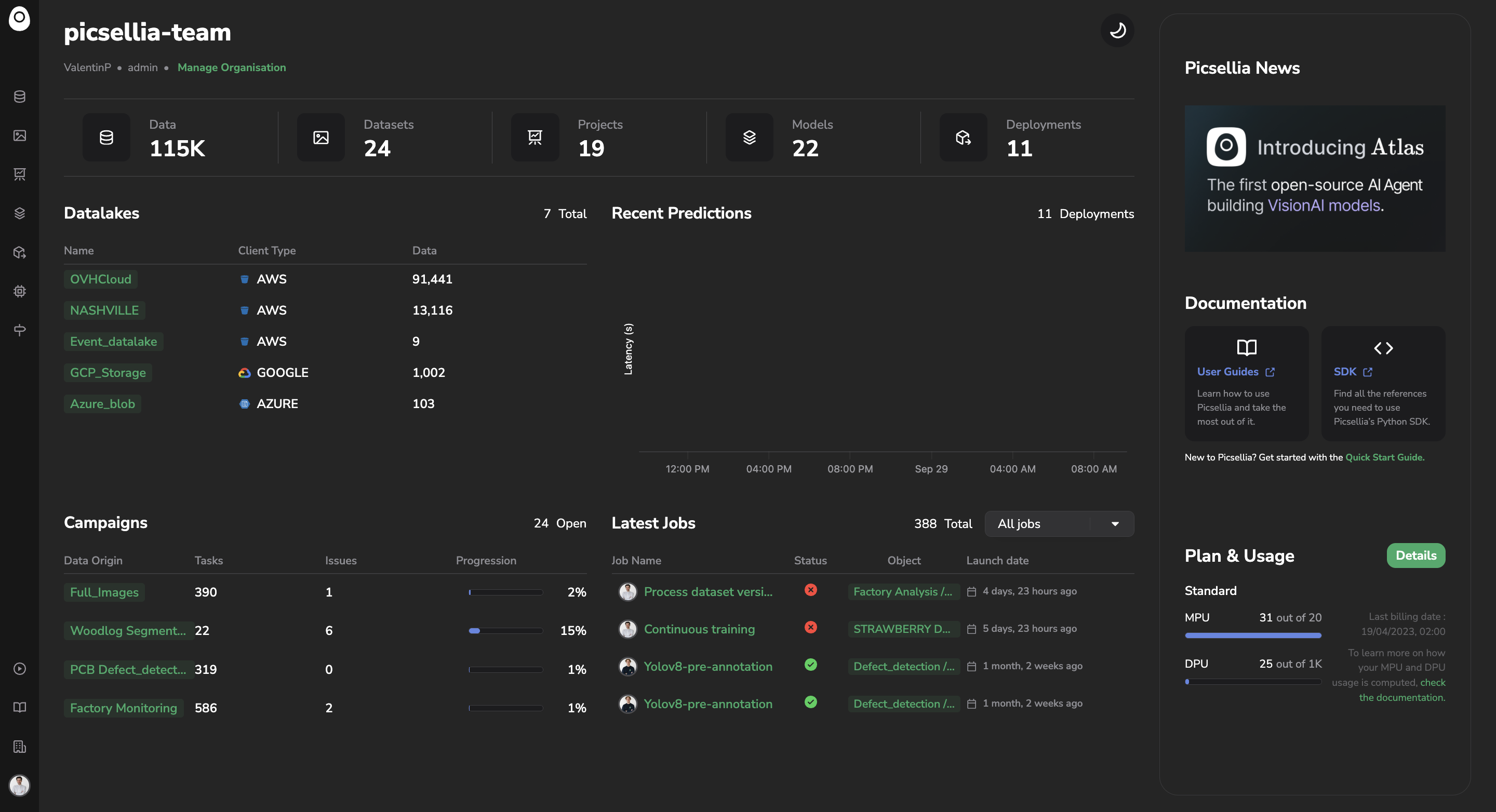
Task: Click the user avatar in the sidebar
Action: tap(20, 784)
